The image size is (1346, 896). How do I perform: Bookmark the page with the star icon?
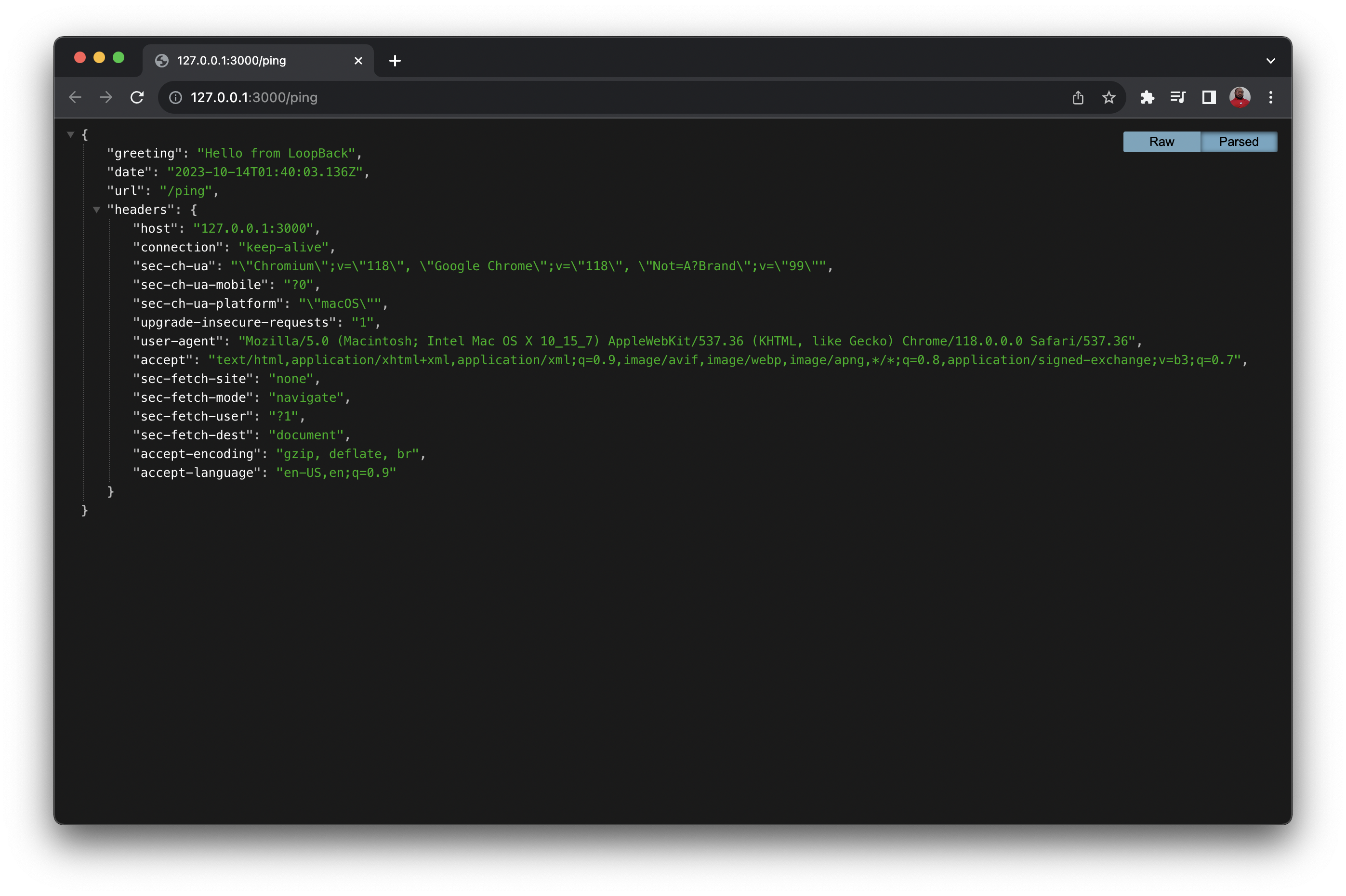point(1108,98)
